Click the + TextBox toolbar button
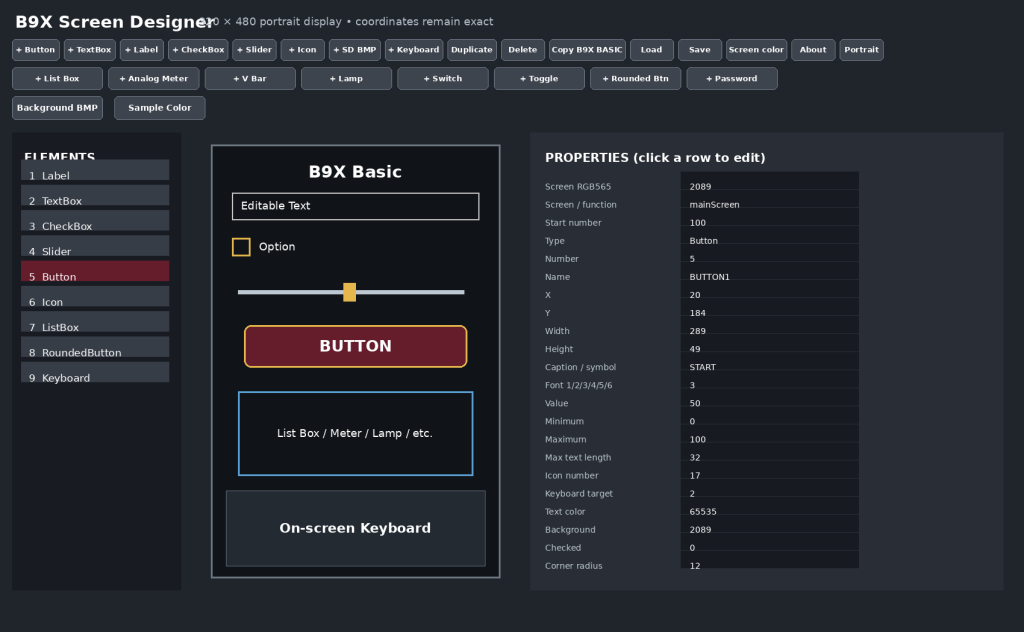 (90, 50)
